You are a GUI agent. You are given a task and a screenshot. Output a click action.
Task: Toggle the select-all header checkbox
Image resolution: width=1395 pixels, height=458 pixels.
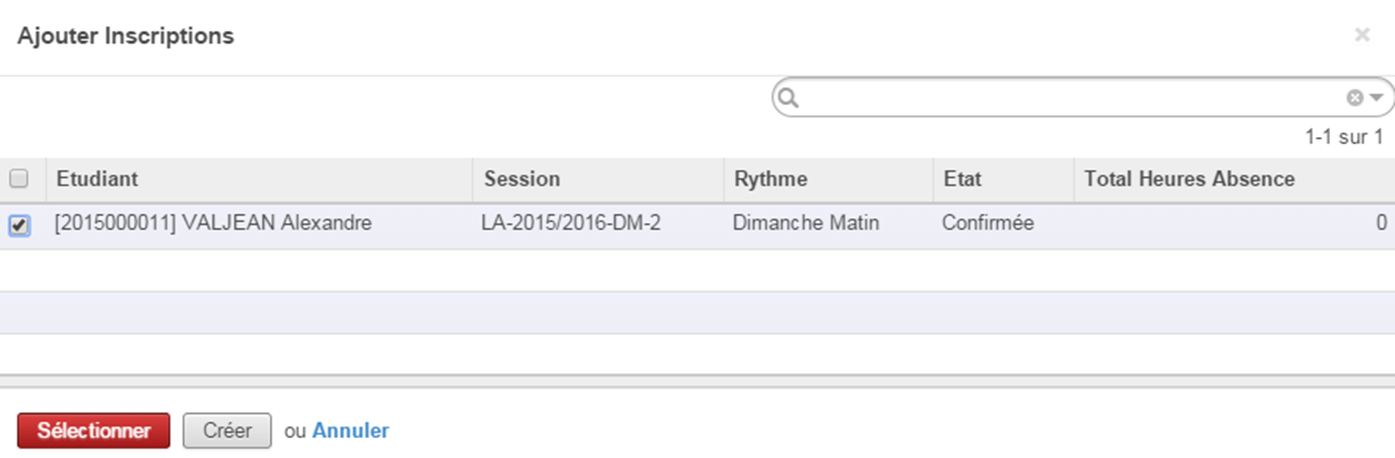(x=18, y=179)
